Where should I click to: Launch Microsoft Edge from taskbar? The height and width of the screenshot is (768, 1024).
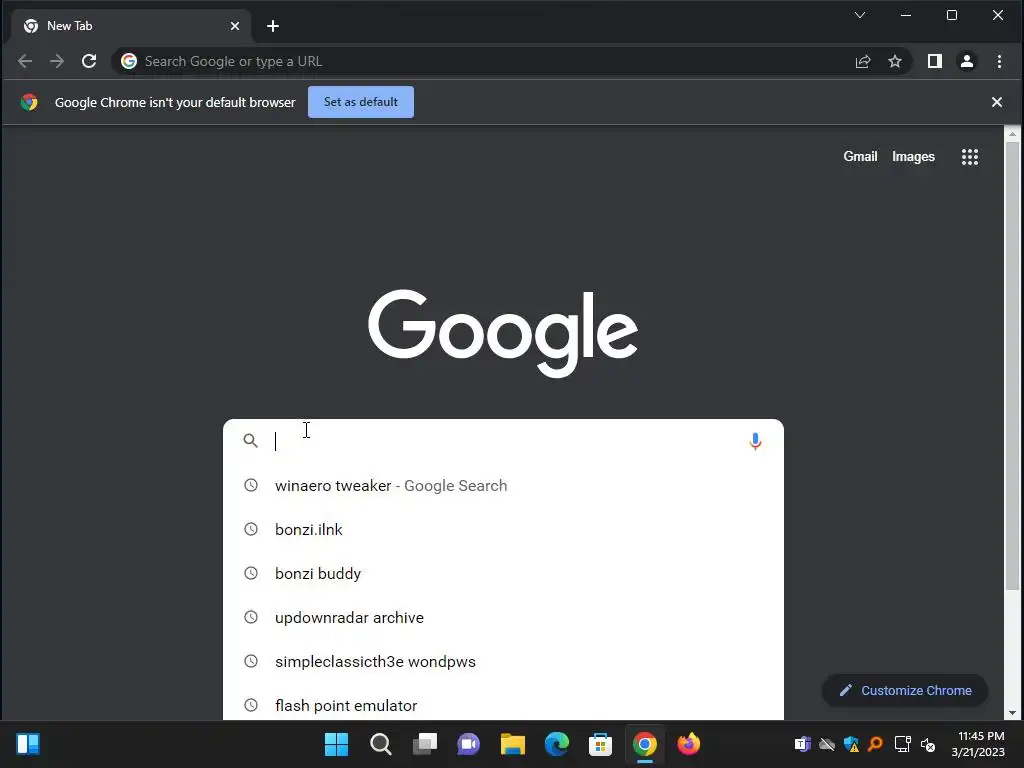[556, 744]
